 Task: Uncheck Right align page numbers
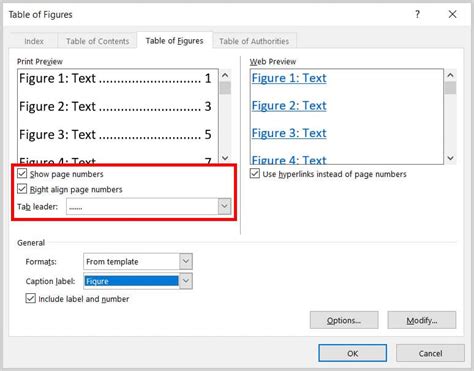(22, 189)
